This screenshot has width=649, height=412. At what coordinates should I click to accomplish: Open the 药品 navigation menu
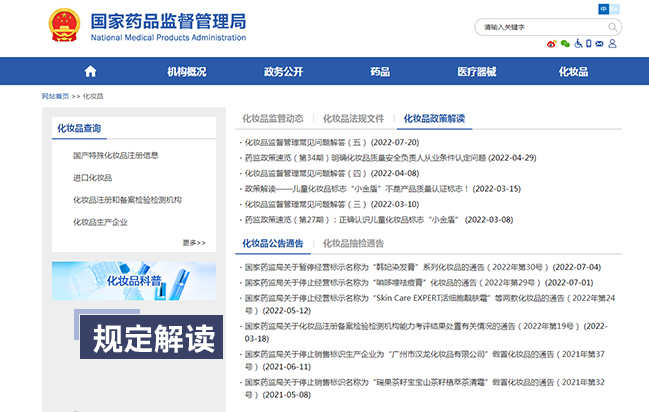tap(380, 72)
